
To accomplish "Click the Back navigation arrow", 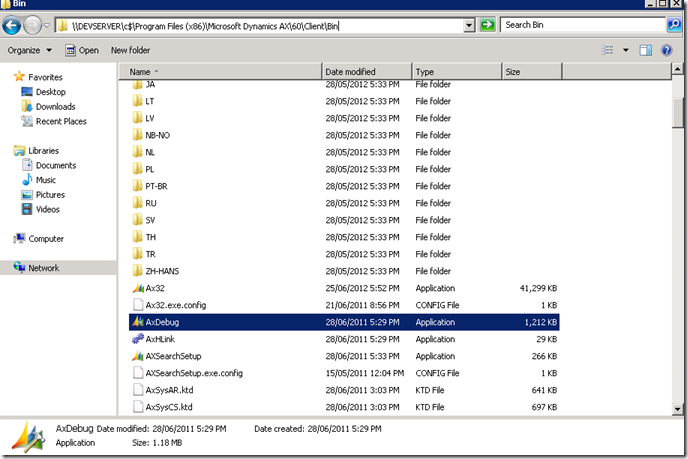I will point(12,25).
